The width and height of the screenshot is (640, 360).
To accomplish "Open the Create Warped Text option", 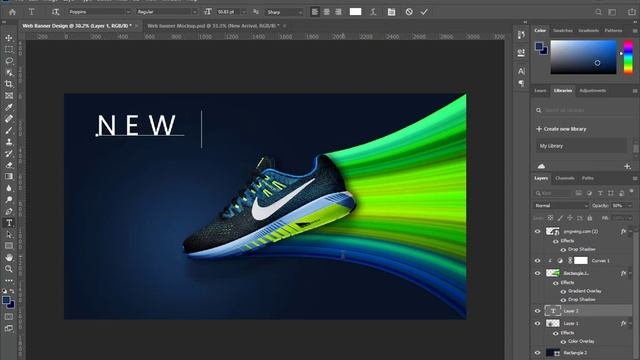I will 373,12.
